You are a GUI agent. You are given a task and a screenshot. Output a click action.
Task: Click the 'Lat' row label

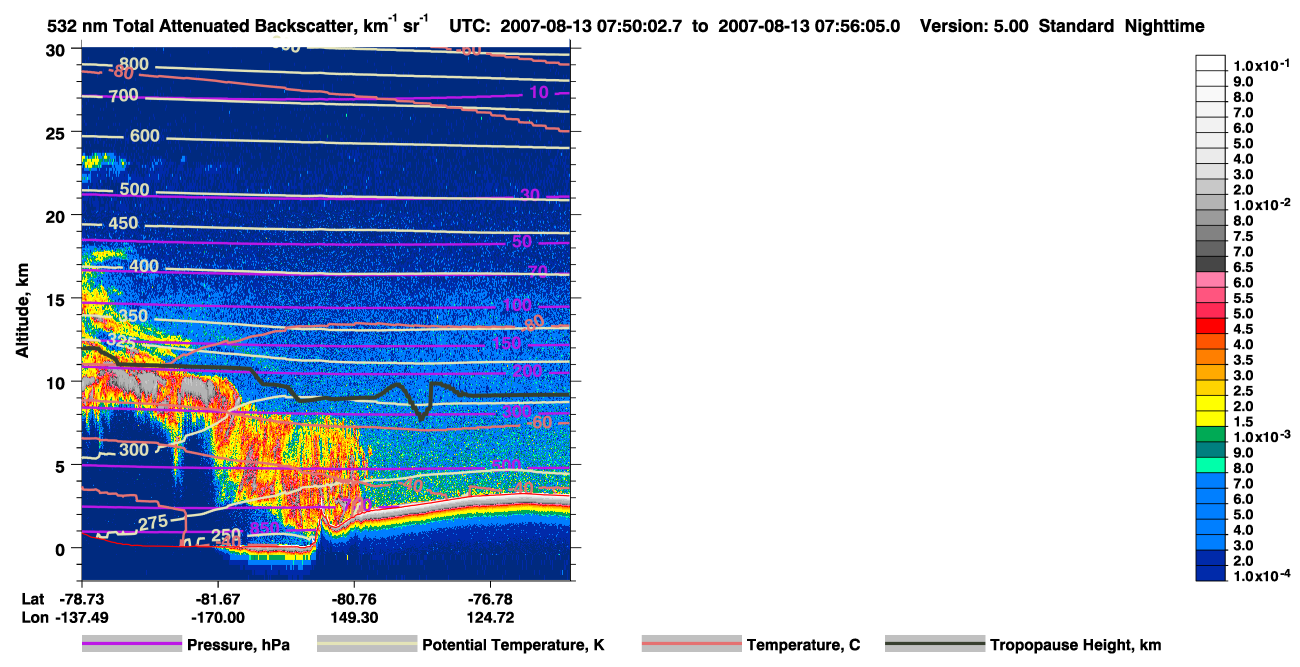[x=32, y=598]
